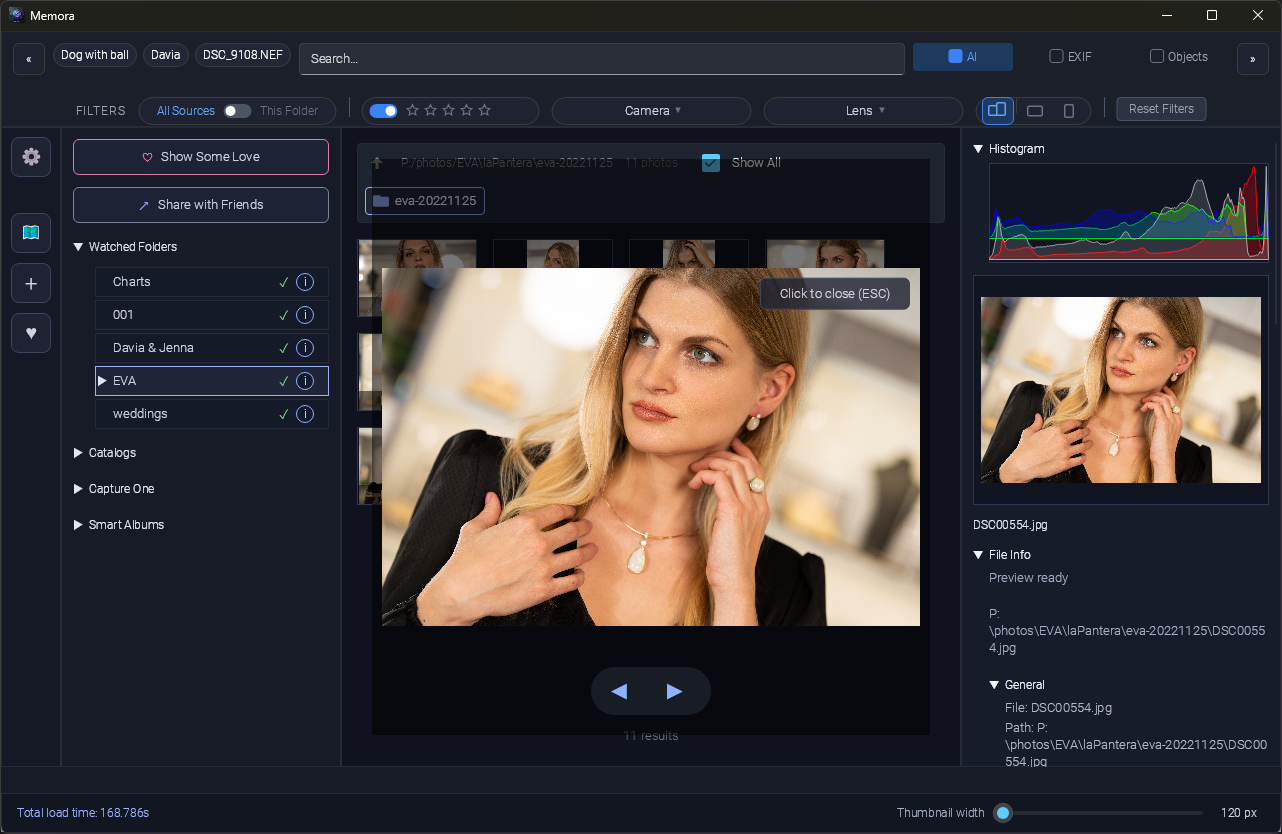The image size is (1282, 834).
Task: Click the heart favorites icon in sidebar
Action: point(31,333)
